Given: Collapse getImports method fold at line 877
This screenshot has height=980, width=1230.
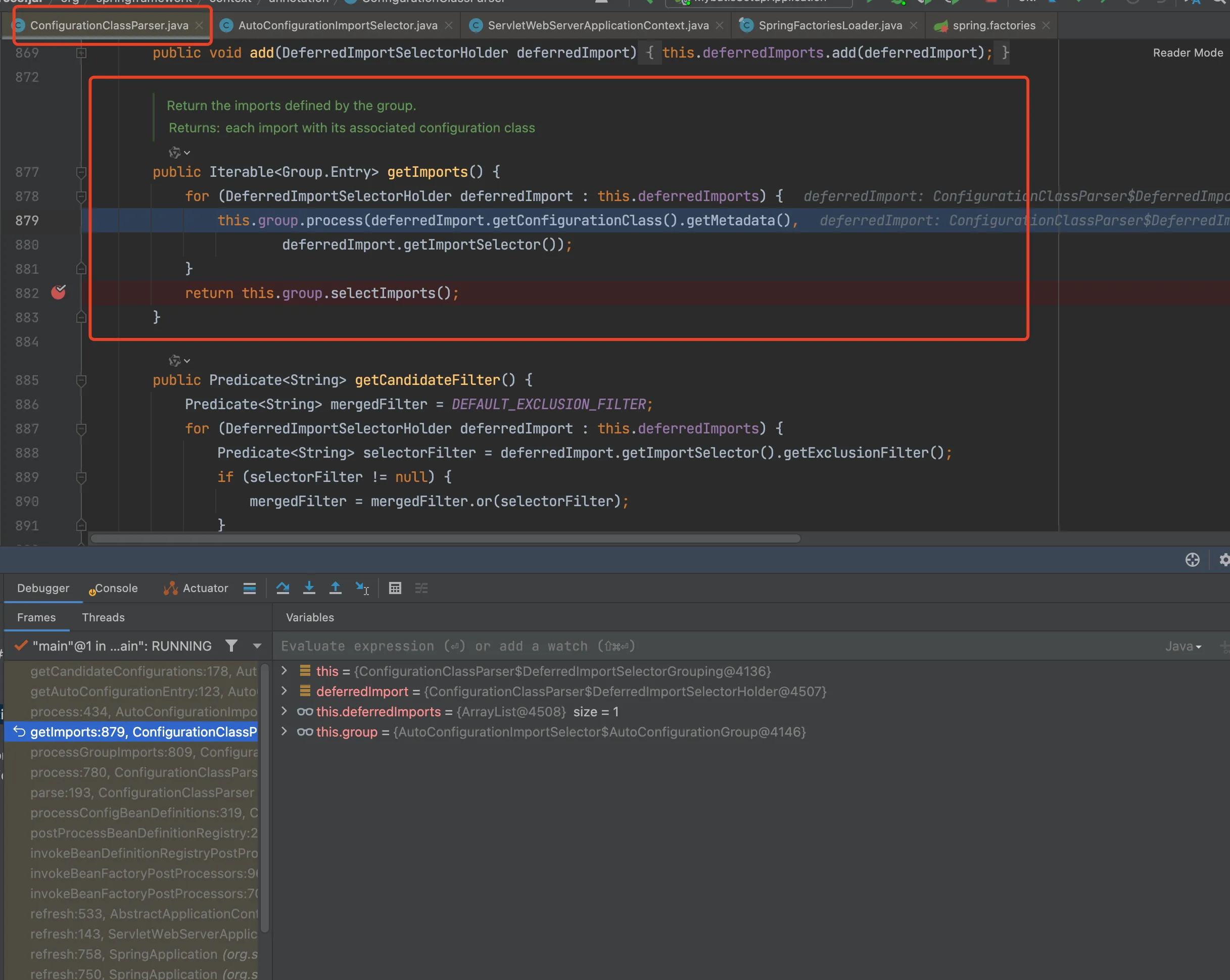Looking at the screenshot, I should point(81,172).
